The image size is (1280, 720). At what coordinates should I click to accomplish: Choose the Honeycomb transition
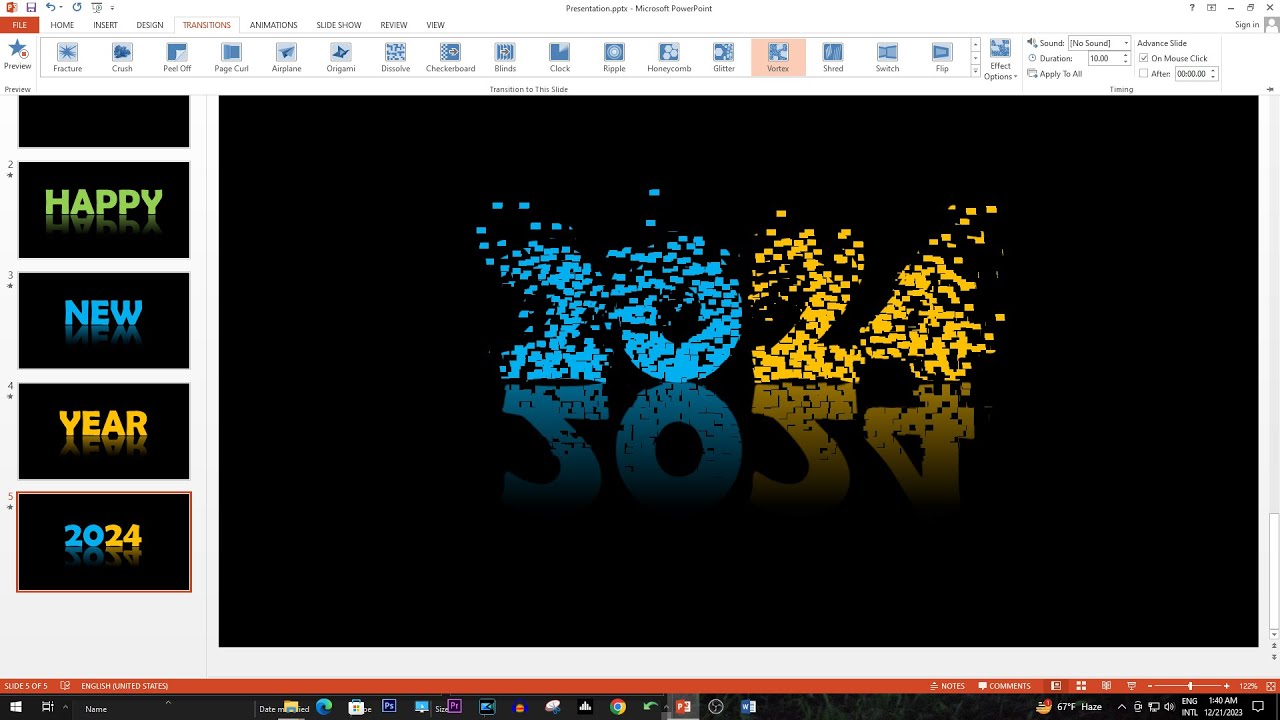(x=669, y=57)
